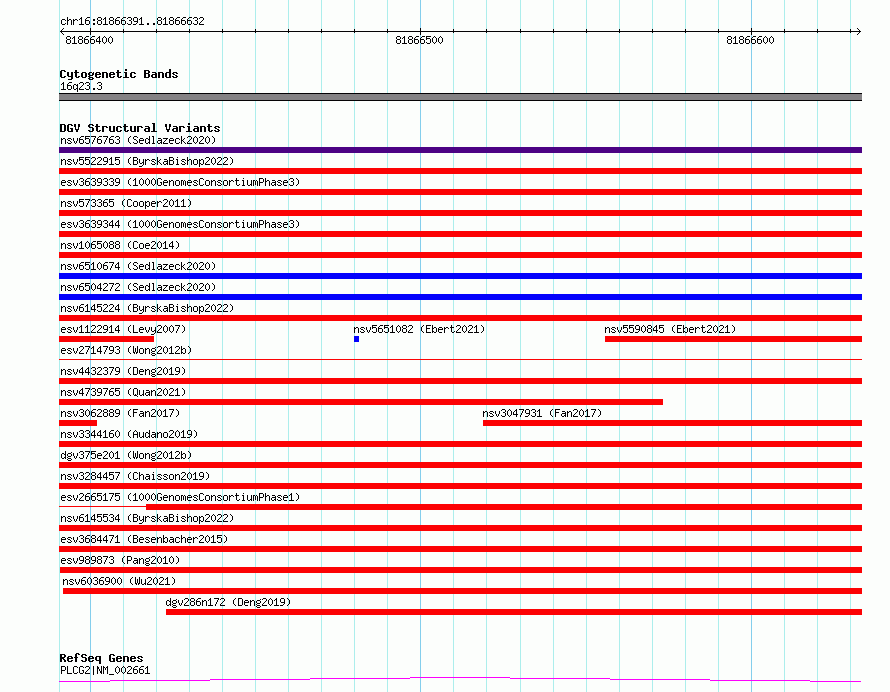The height and width of the screenshot is (692, 890).
Task: Click the ruler's left arrow end
Action: click(x=62, y=32)
